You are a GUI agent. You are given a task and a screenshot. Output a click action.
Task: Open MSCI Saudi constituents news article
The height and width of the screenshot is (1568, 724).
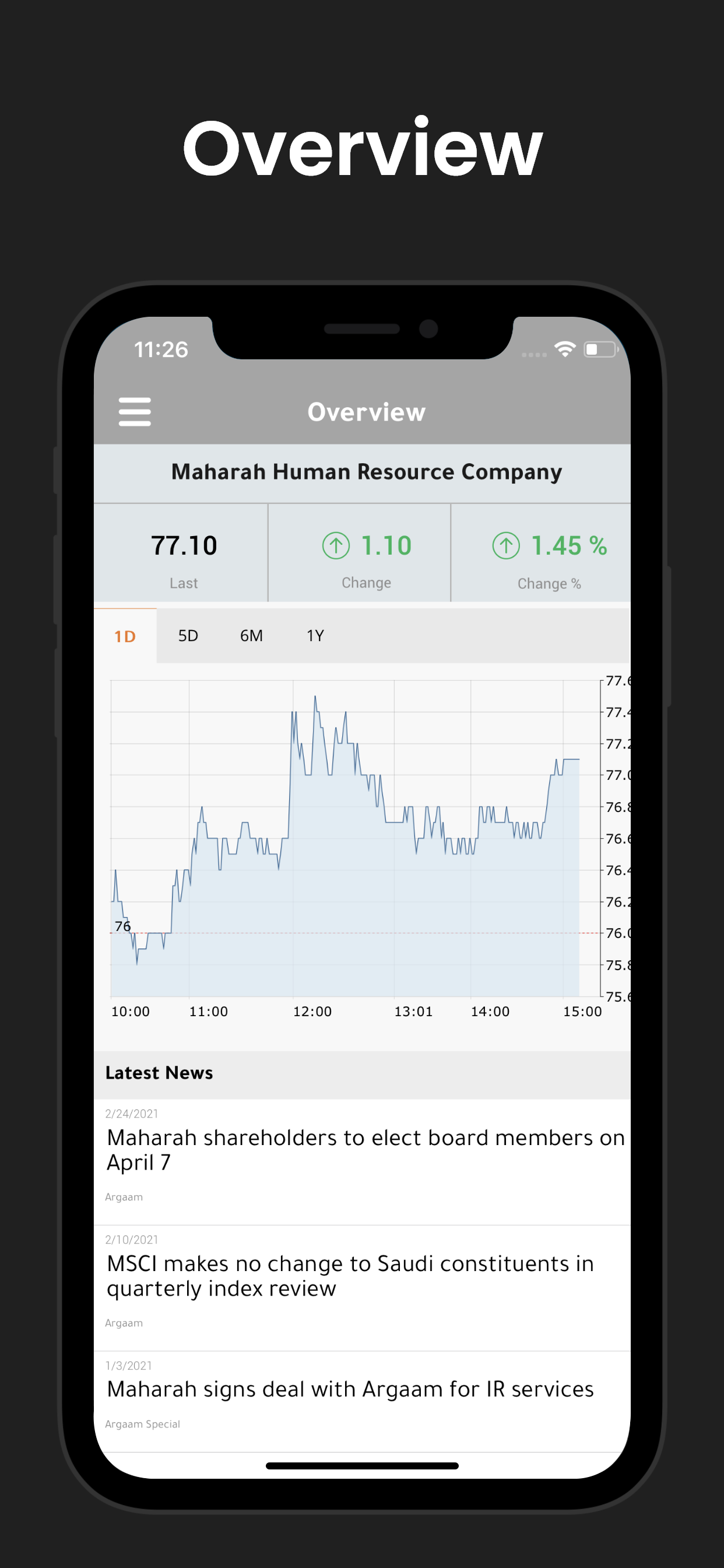click(362, 1288)
